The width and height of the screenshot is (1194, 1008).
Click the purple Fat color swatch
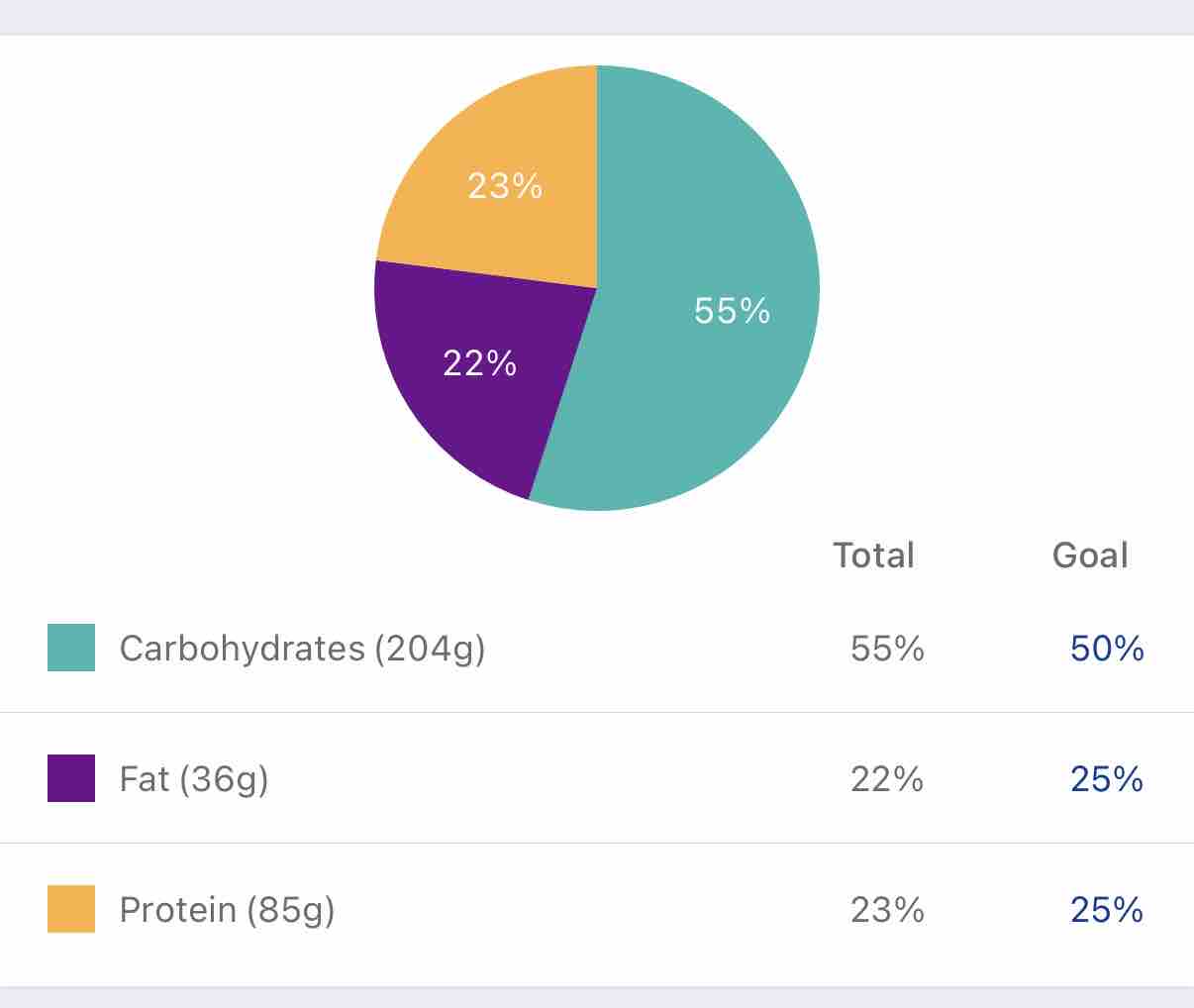tap(71, 778)
